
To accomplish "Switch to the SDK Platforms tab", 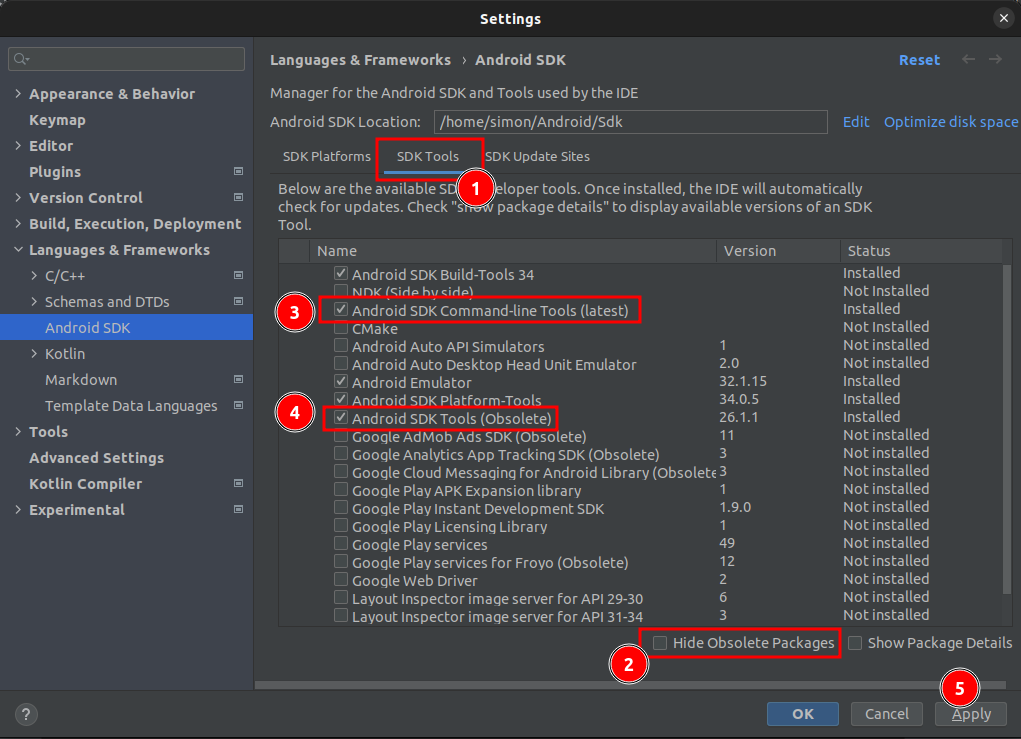I will click(x=326, y=157).
